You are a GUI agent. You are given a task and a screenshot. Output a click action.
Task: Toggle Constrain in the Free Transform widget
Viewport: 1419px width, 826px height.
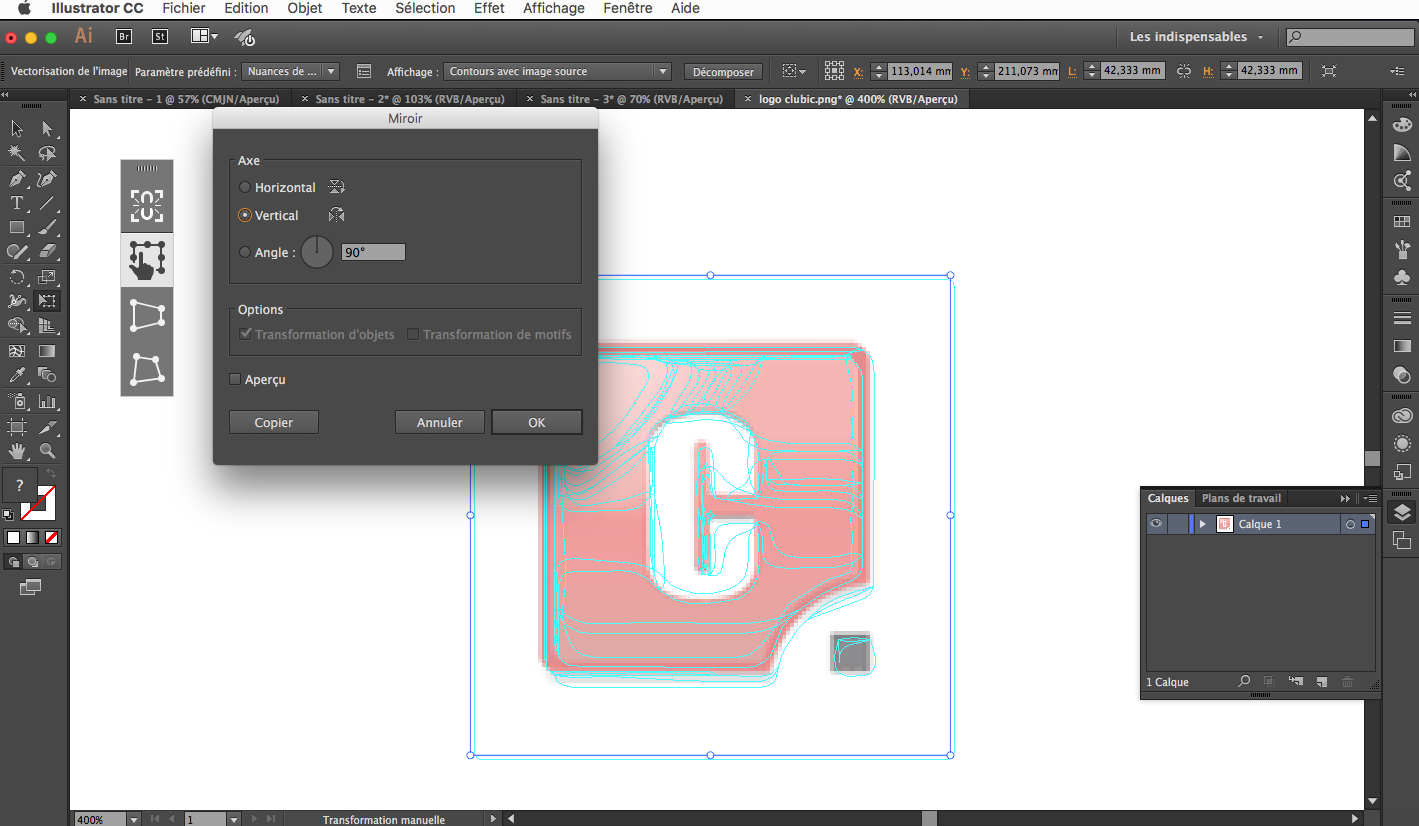[x=147, y=206]
